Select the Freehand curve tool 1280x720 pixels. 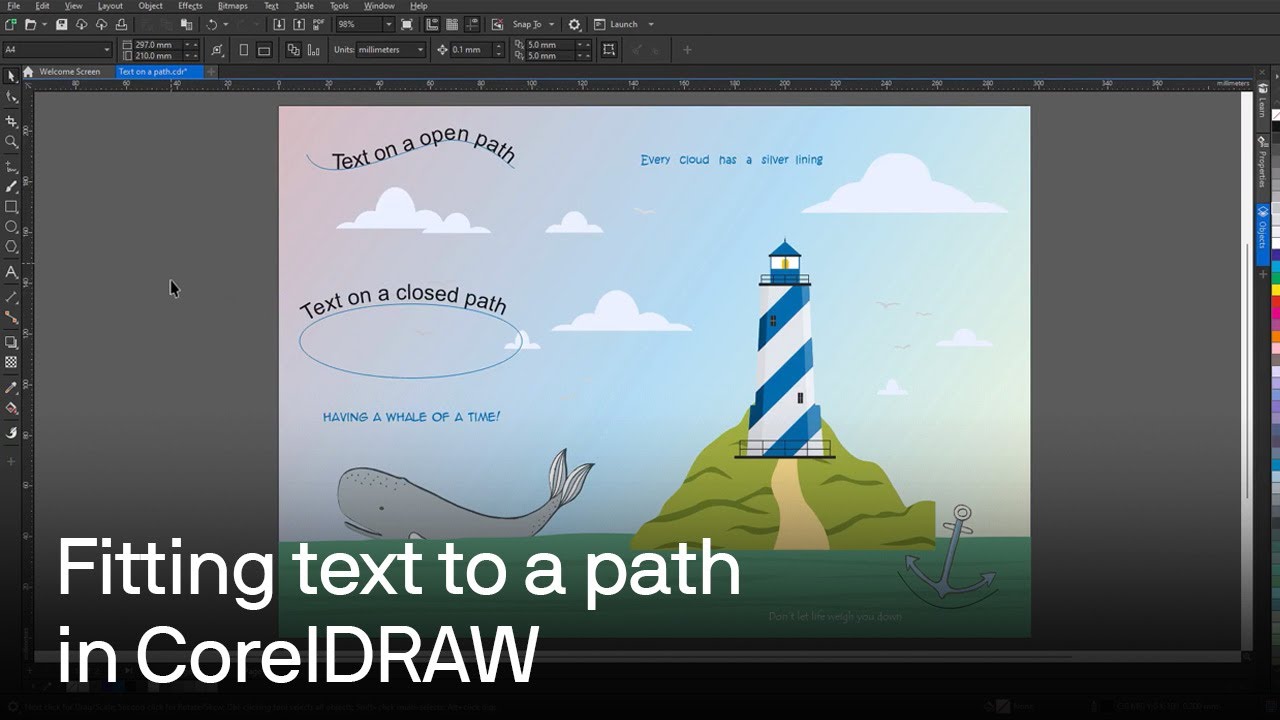click(11, 166)
